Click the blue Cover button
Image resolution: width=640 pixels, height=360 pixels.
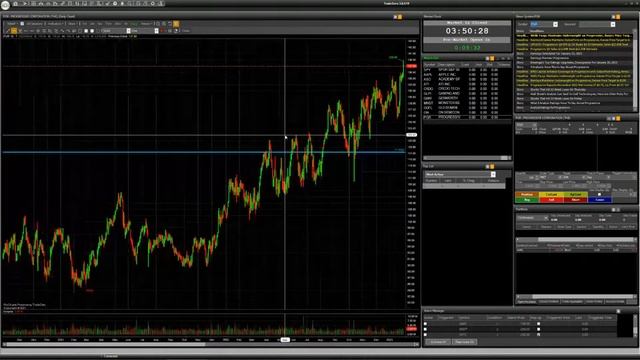(x=600, y=200)
